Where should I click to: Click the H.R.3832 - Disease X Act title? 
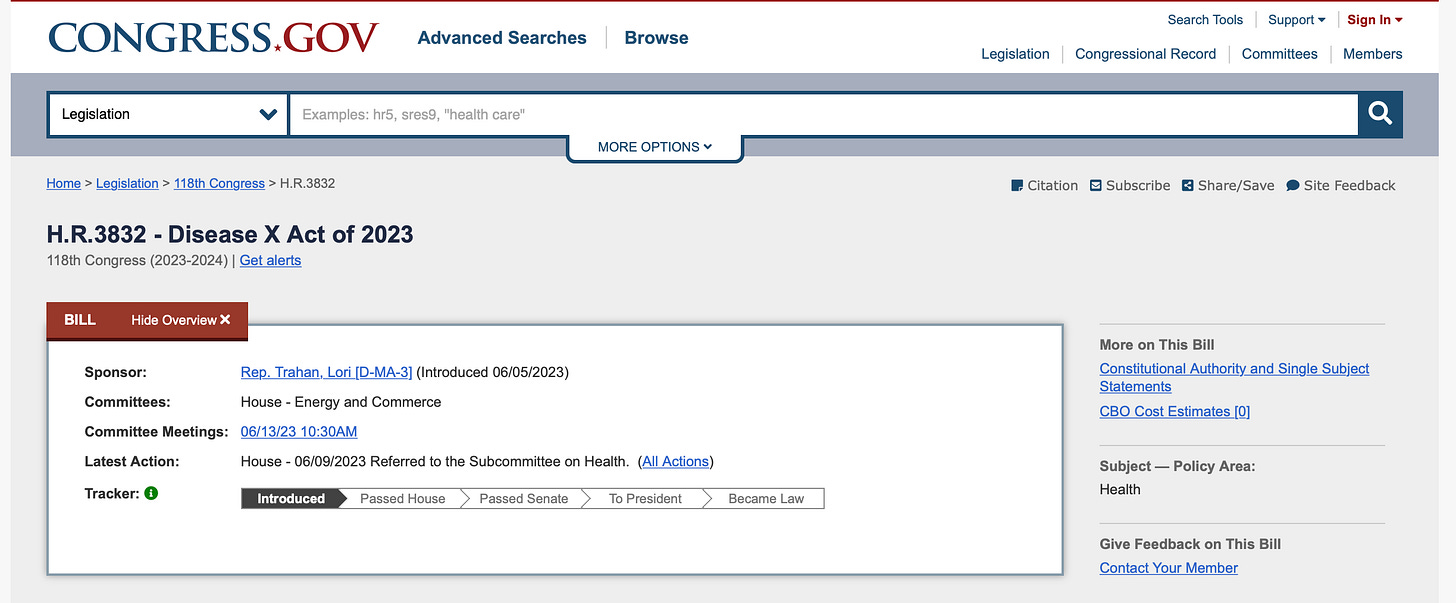point(230,234)
